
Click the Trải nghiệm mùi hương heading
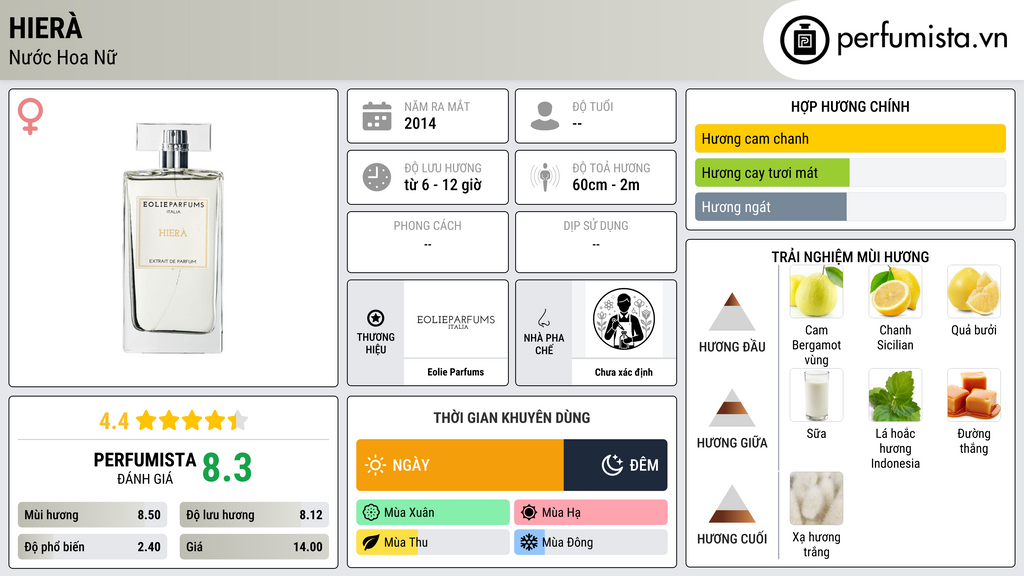coord(850,257)
